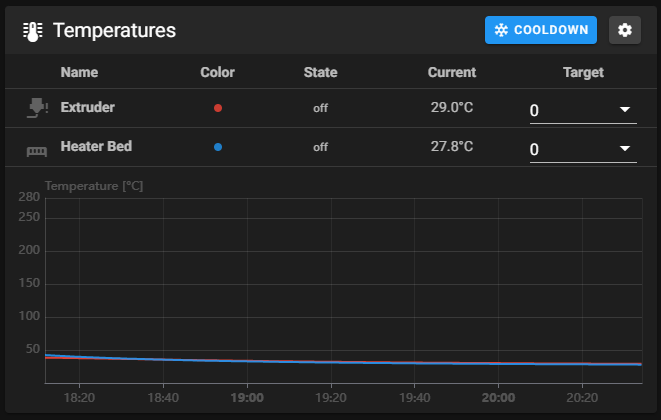Click the Heater Bed off state text
Viewport: 661px width, 420px height.
(320, 147)
